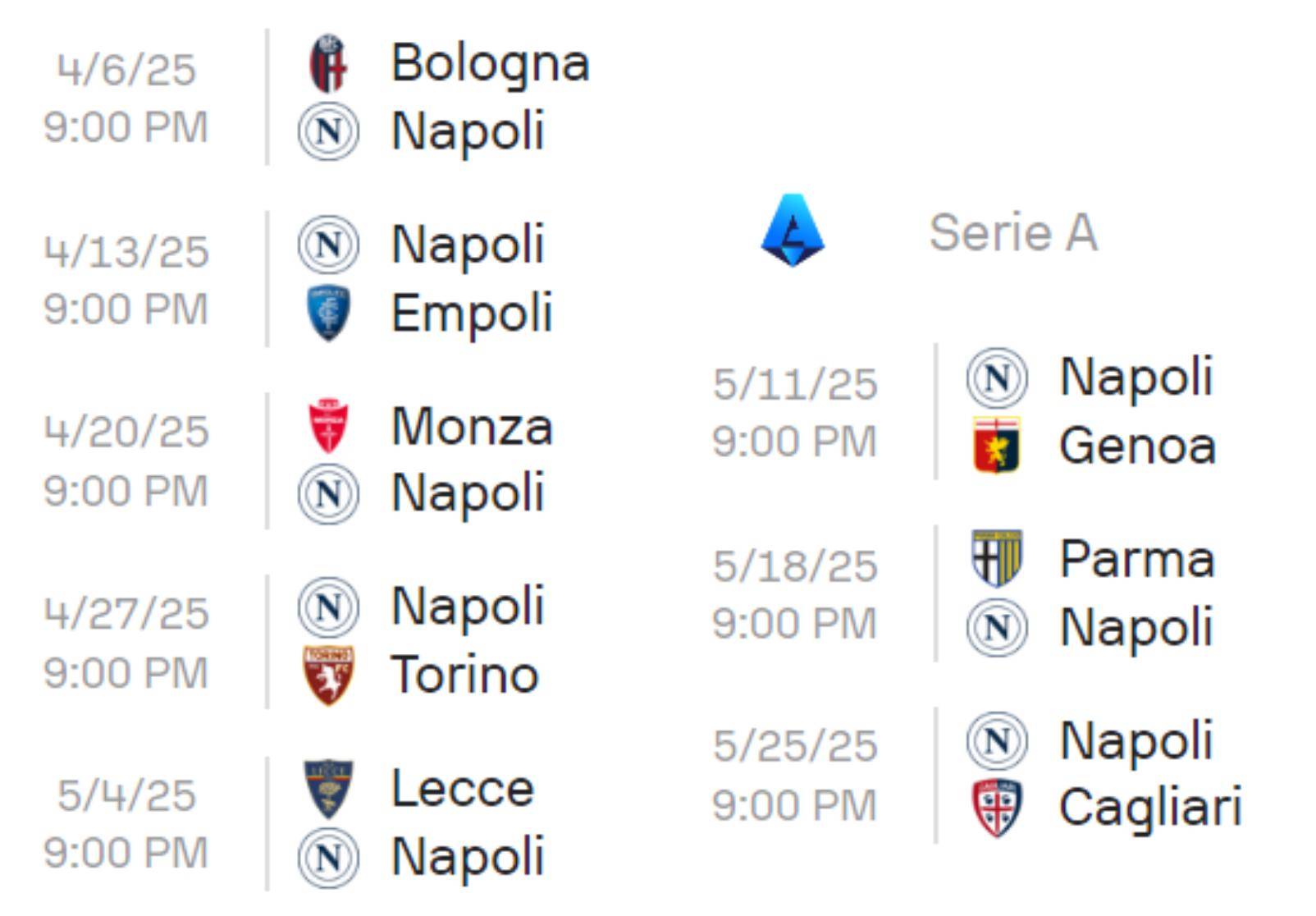Select the Monza team name
Viewport: 1316px width, 916px height.
[x=473, y=427]
